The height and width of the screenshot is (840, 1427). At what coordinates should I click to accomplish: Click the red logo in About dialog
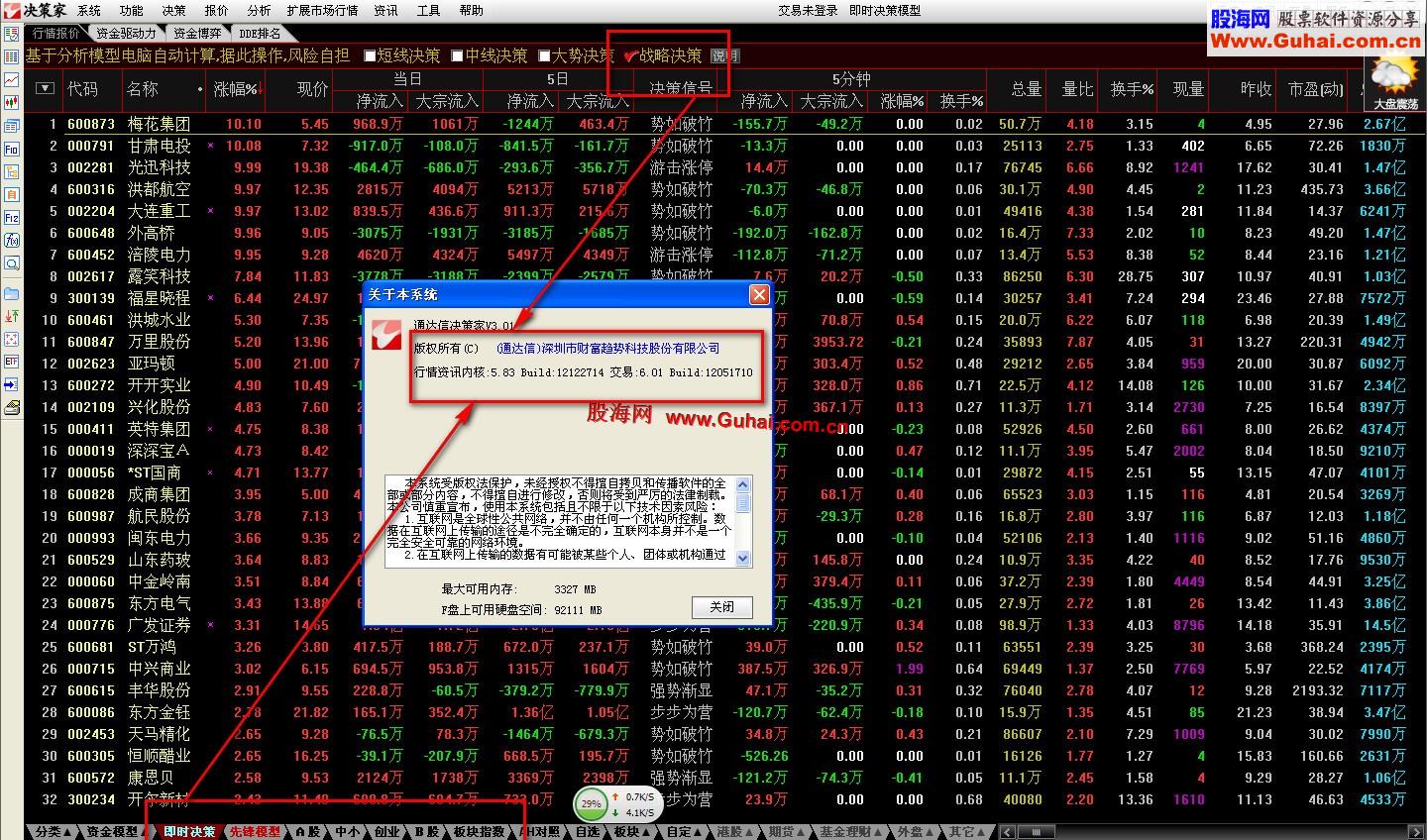pos(384,335)
